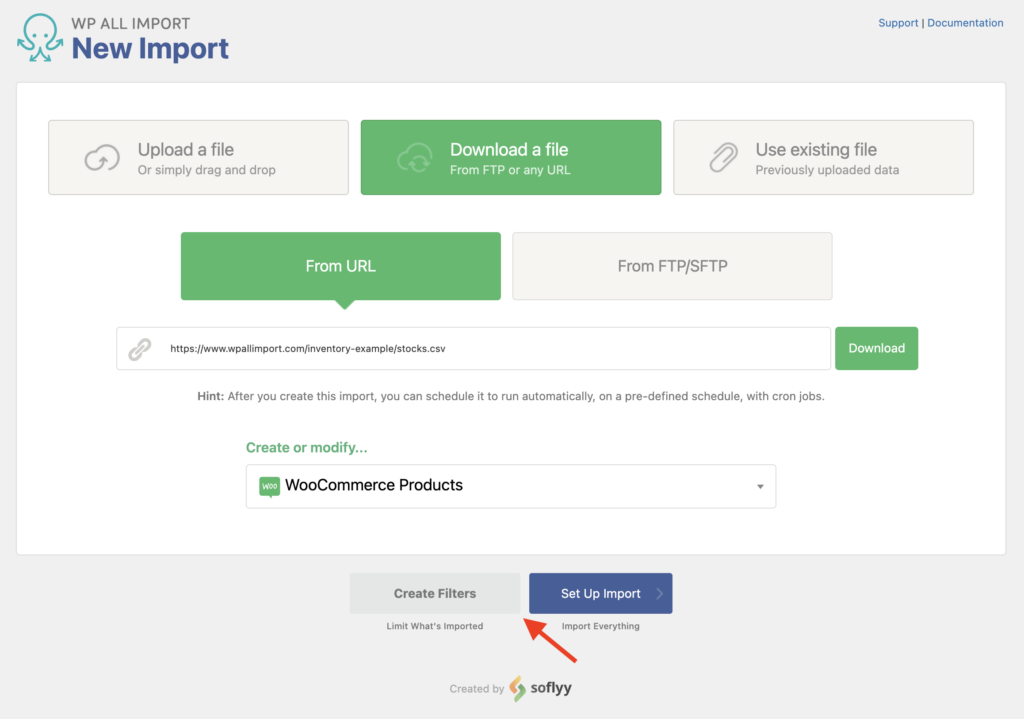Click inside the stocks.csv URL input field
Viewport: 1024px width, 719px height.
(x=450, y=348)
